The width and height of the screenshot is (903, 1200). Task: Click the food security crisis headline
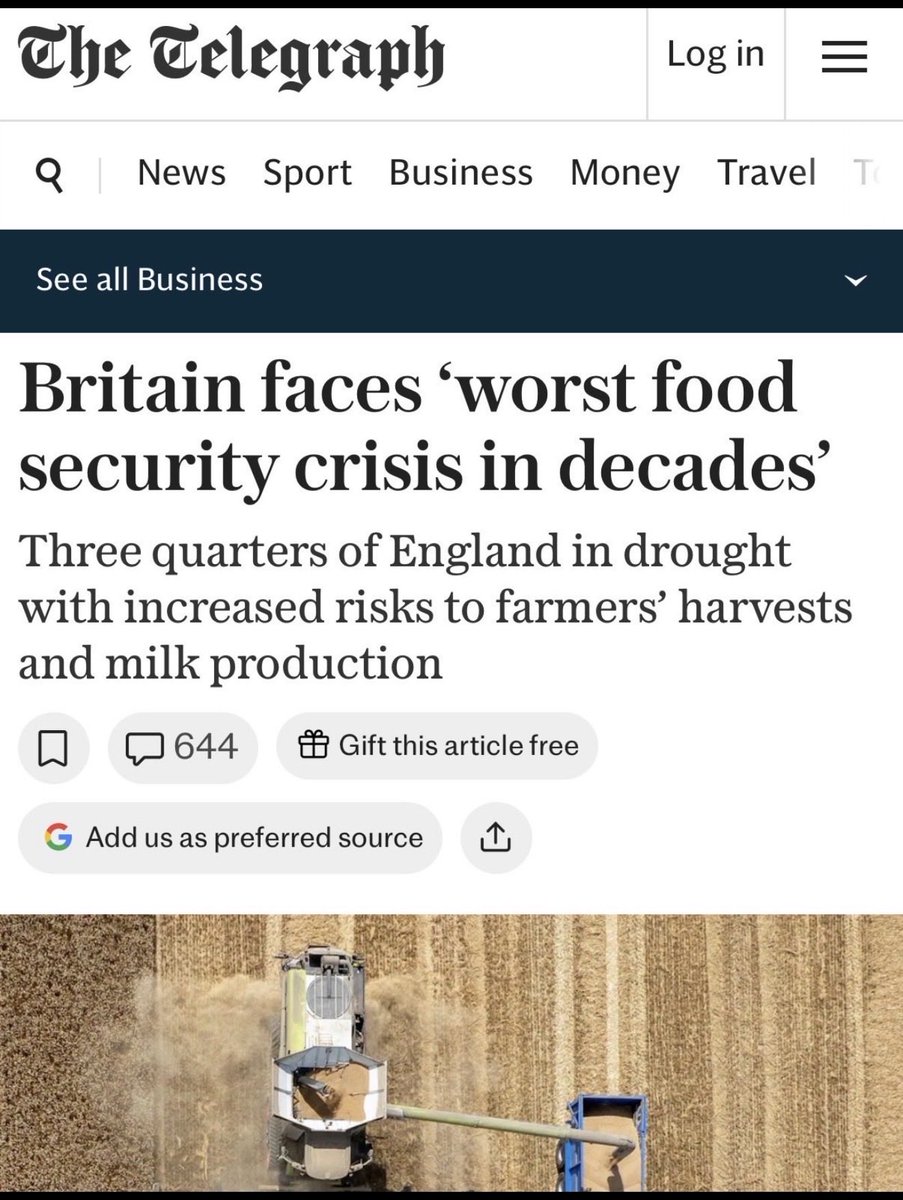pos(425,429)
